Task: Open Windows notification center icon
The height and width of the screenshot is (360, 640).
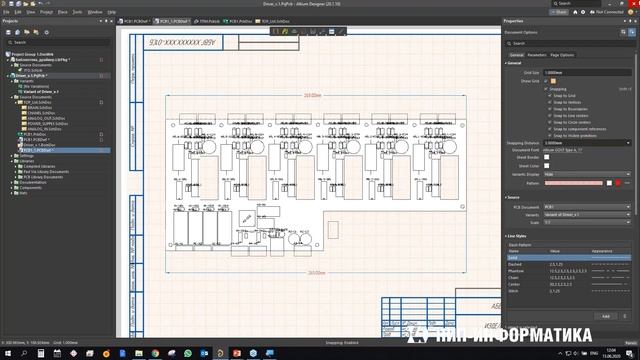Action: tap(630, 353)
